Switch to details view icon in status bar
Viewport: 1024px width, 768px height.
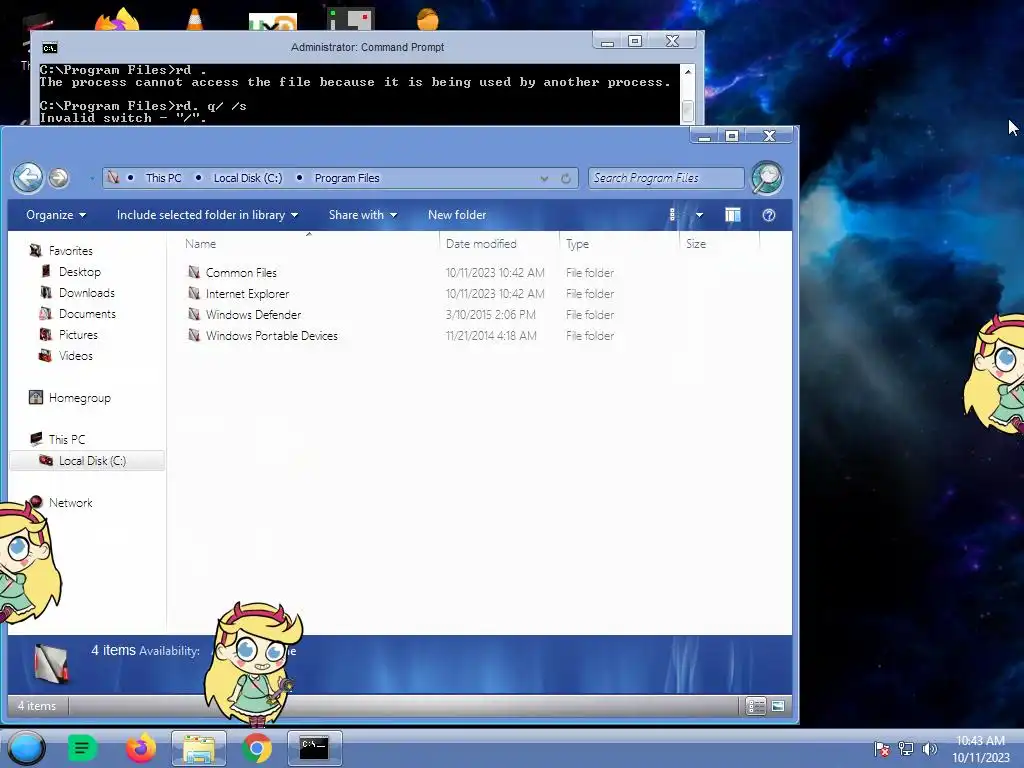click(756, 706)
